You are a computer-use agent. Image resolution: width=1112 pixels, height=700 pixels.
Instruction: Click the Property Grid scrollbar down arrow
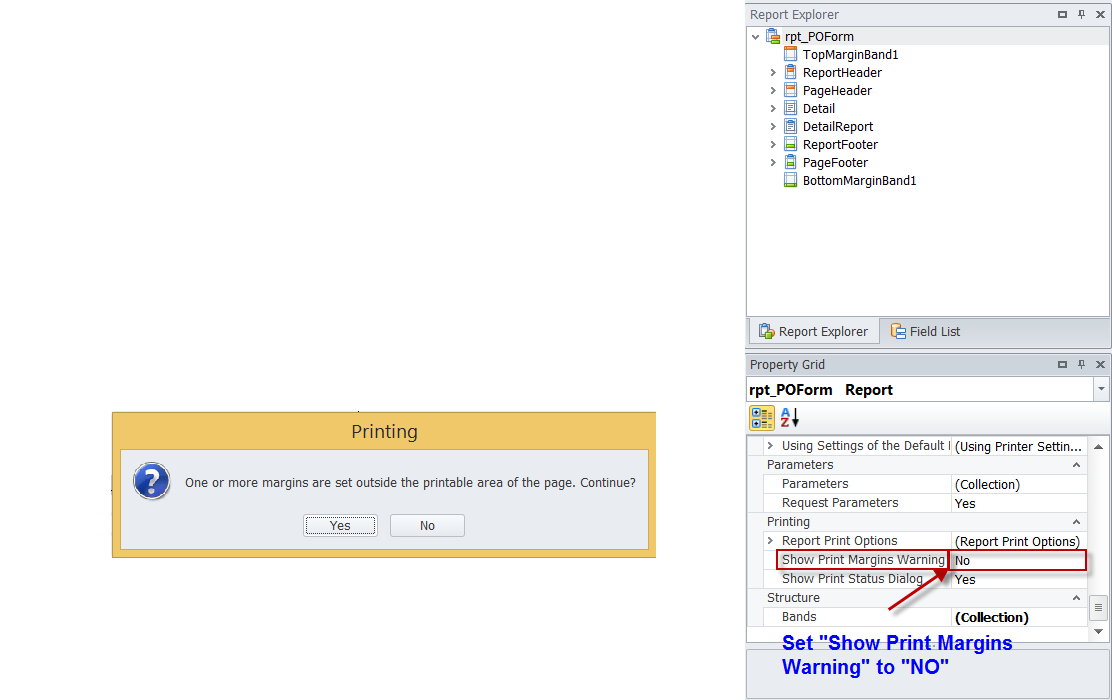pos(1098,632)
